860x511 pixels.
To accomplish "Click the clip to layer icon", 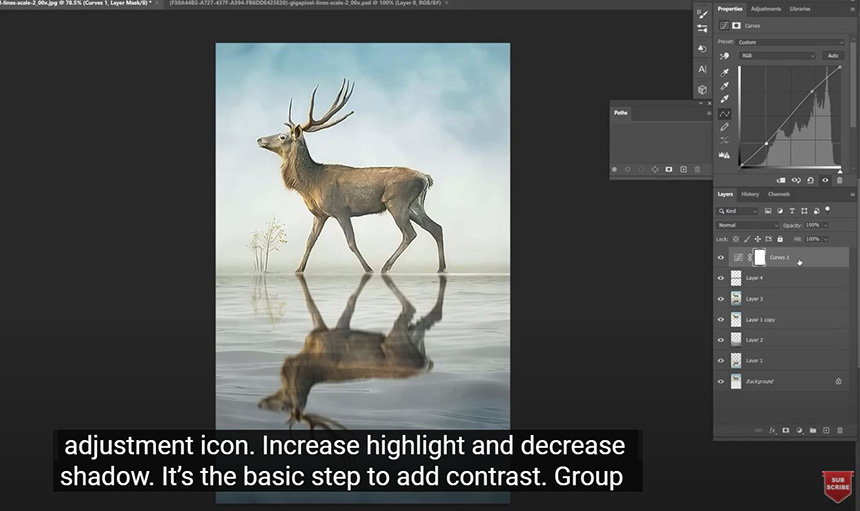I will pyautogui.click(x=781, y=180).
